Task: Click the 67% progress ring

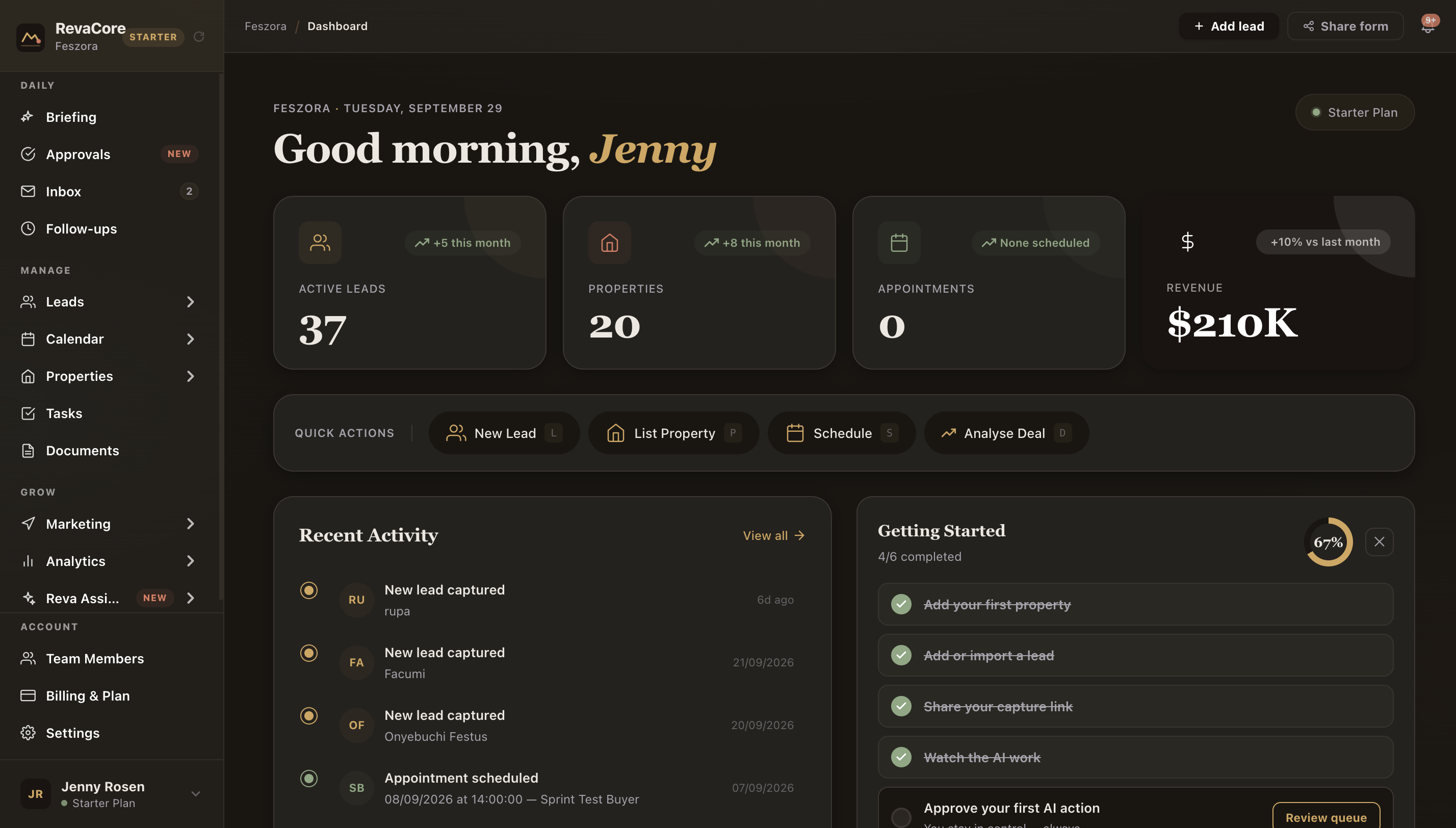Action: (x=1328, y=542)
